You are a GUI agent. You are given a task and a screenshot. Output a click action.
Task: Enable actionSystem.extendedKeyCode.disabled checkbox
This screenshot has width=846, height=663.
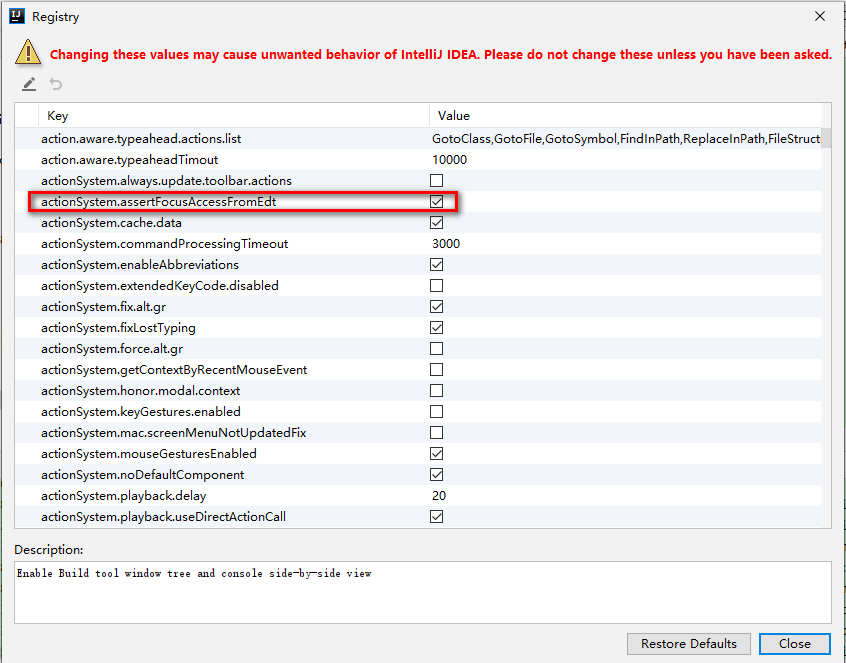point(436,285)
